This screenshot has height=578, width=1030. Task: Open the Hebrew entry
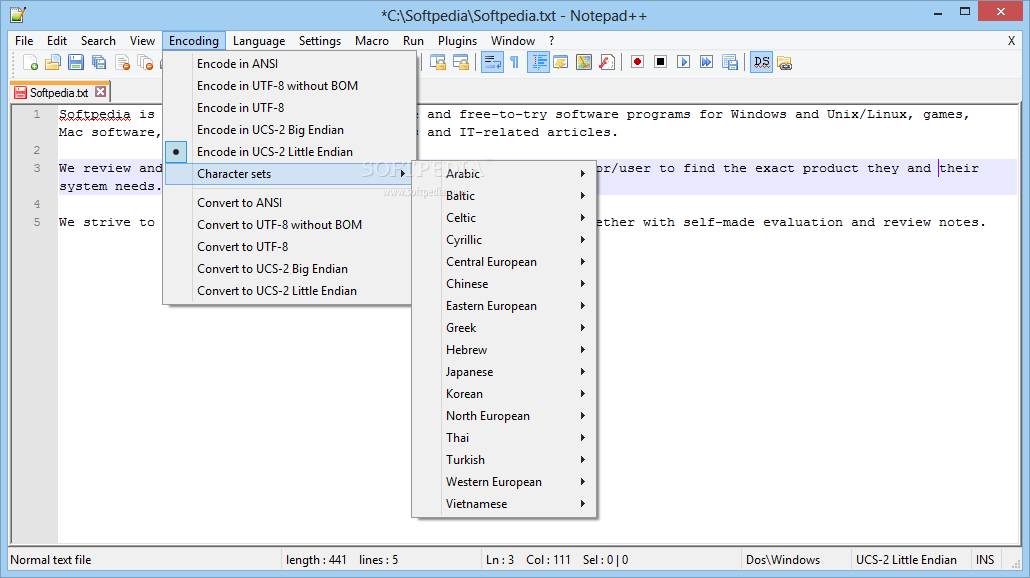(x=504, y=349)
